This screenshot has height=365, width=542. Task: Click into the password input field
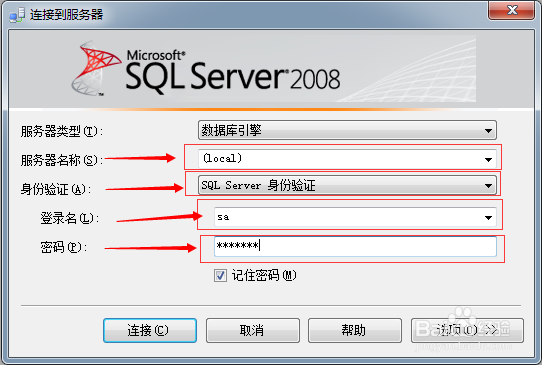tap(355, 246)
